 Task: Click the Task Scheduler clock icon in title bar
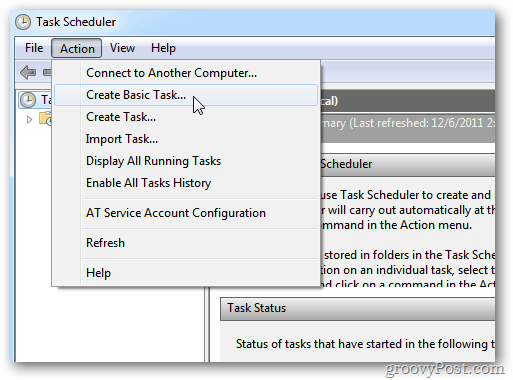pyautogui.click(x=23, y=22)
